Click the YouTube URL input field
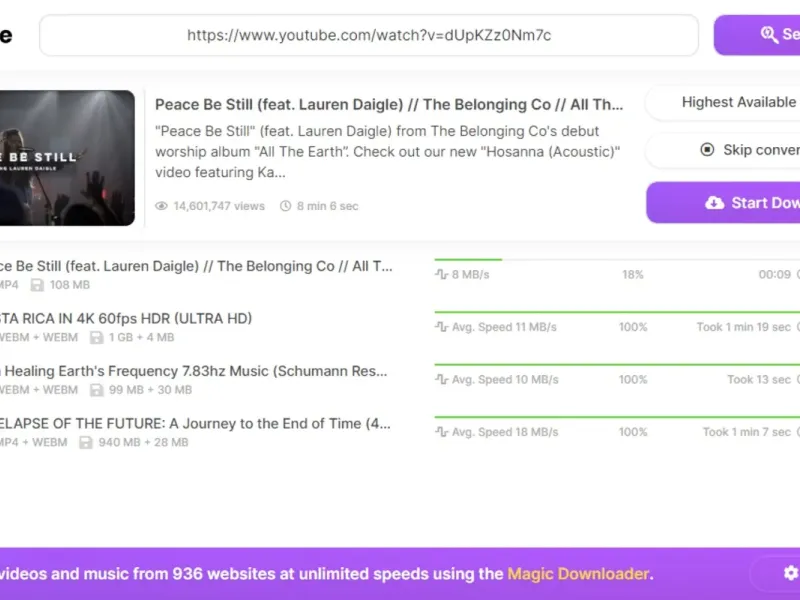 369,35
